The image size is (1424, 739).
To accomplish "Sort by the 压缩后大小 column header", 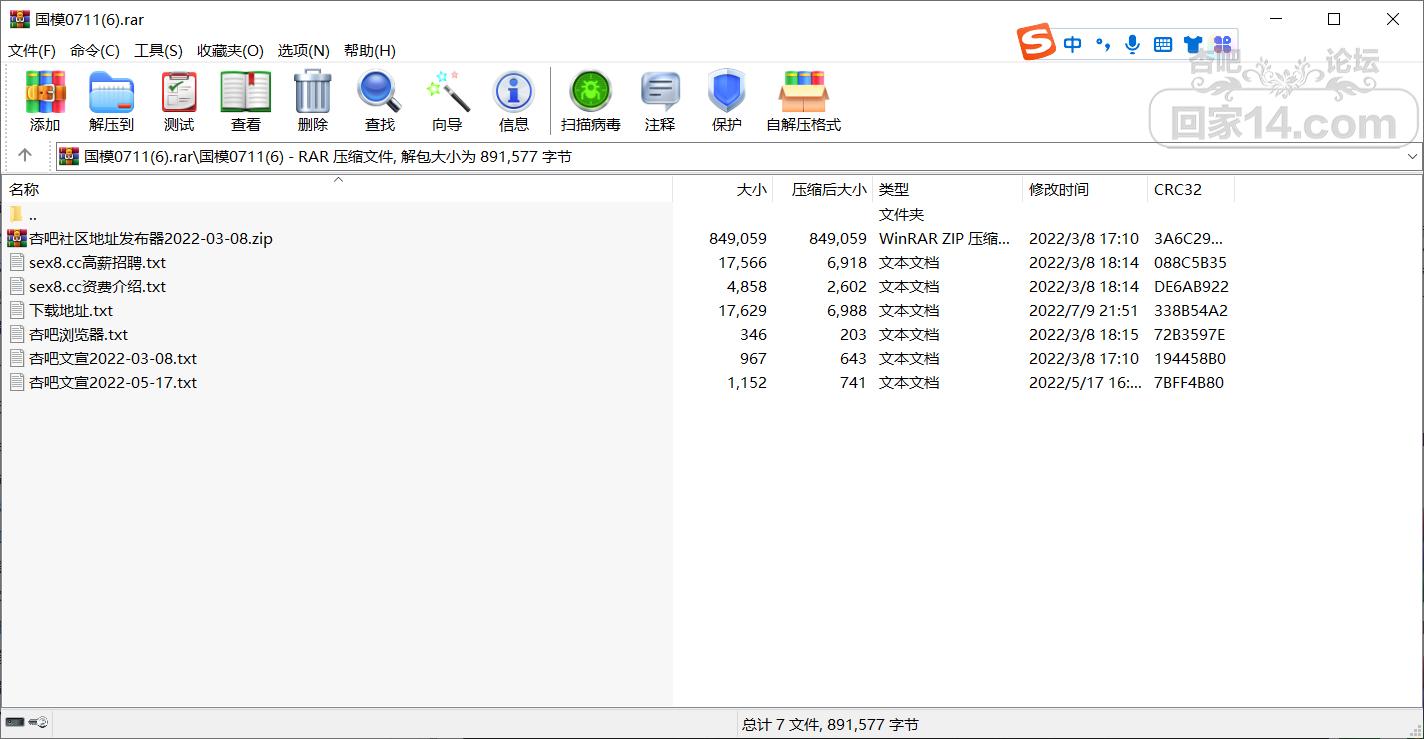I will [x=823, y=189].
